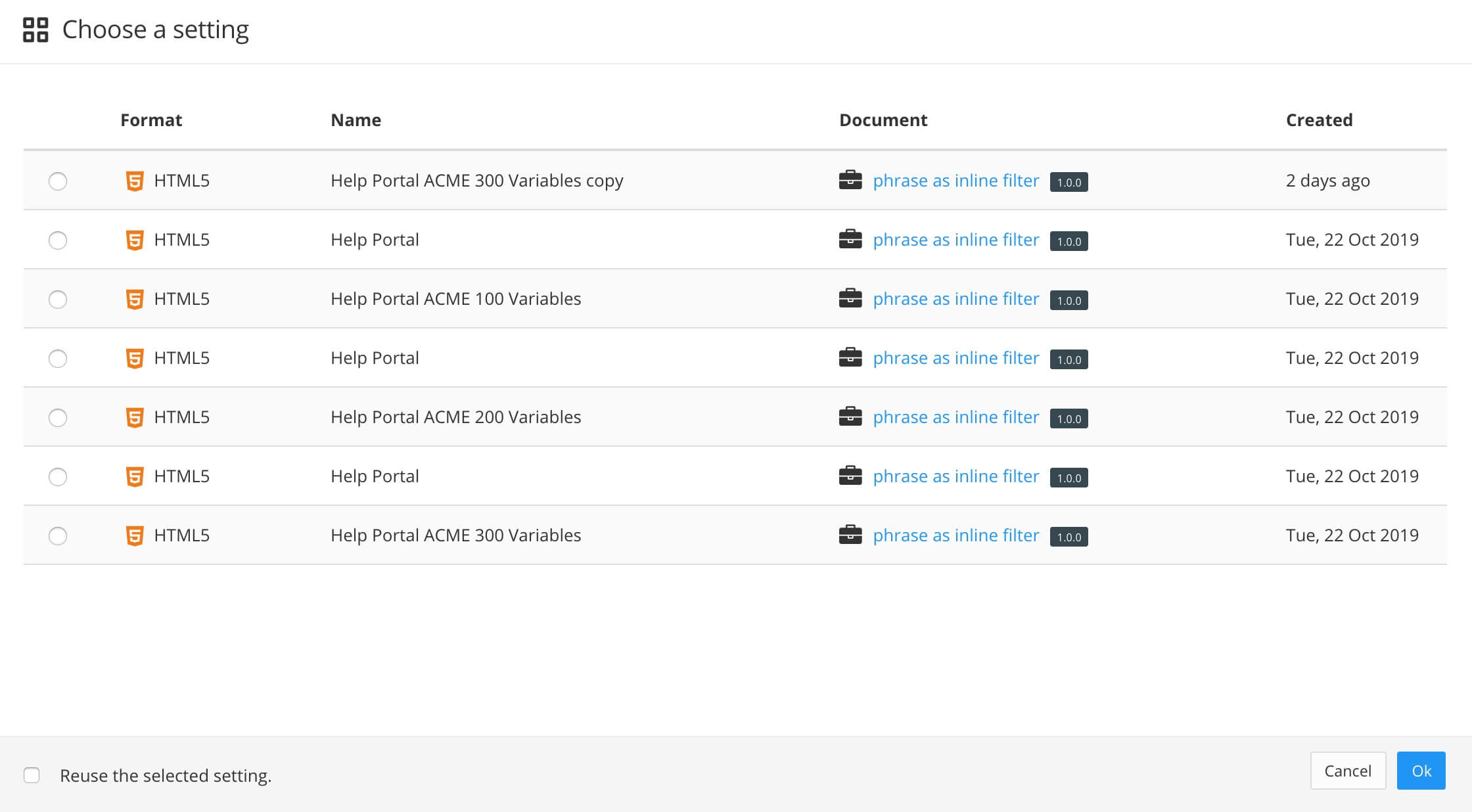Click the "Format" column header
This screenshot has height=812, width=1472.
click(x=150, y=120)
